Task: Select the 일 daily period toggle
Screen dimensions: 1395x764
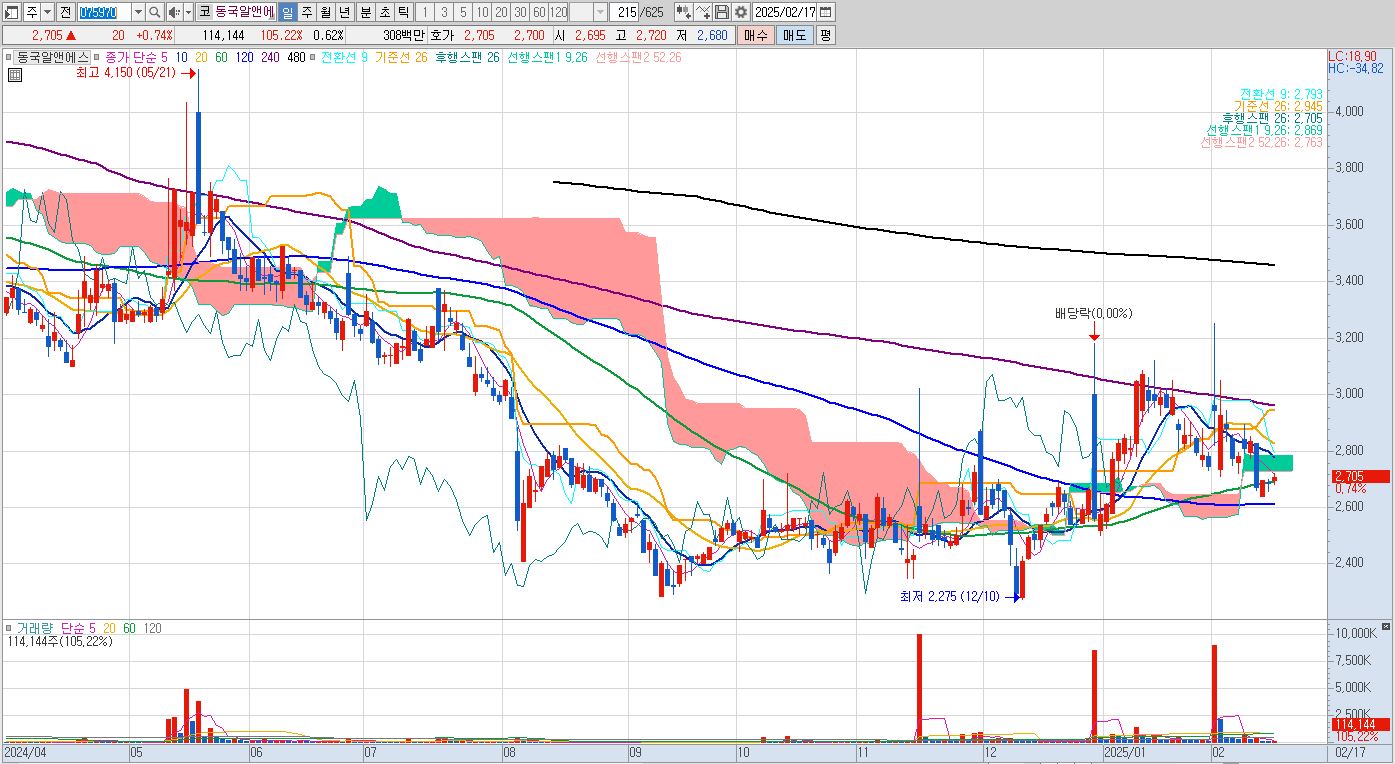Action: point(287,12)
